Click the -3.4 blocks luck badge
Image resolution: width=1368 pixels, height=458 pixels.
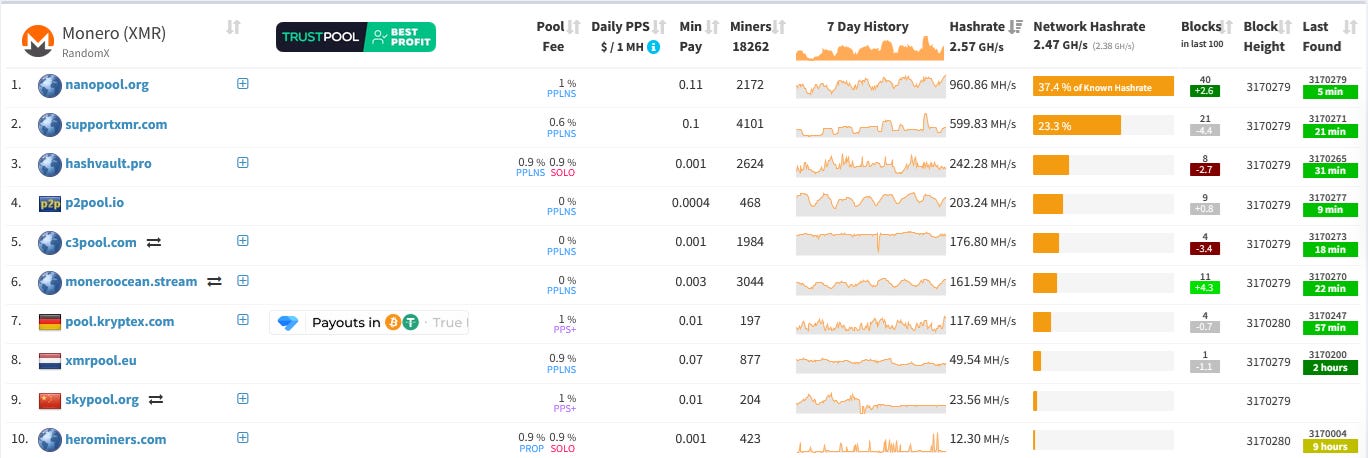[1204, 248]
